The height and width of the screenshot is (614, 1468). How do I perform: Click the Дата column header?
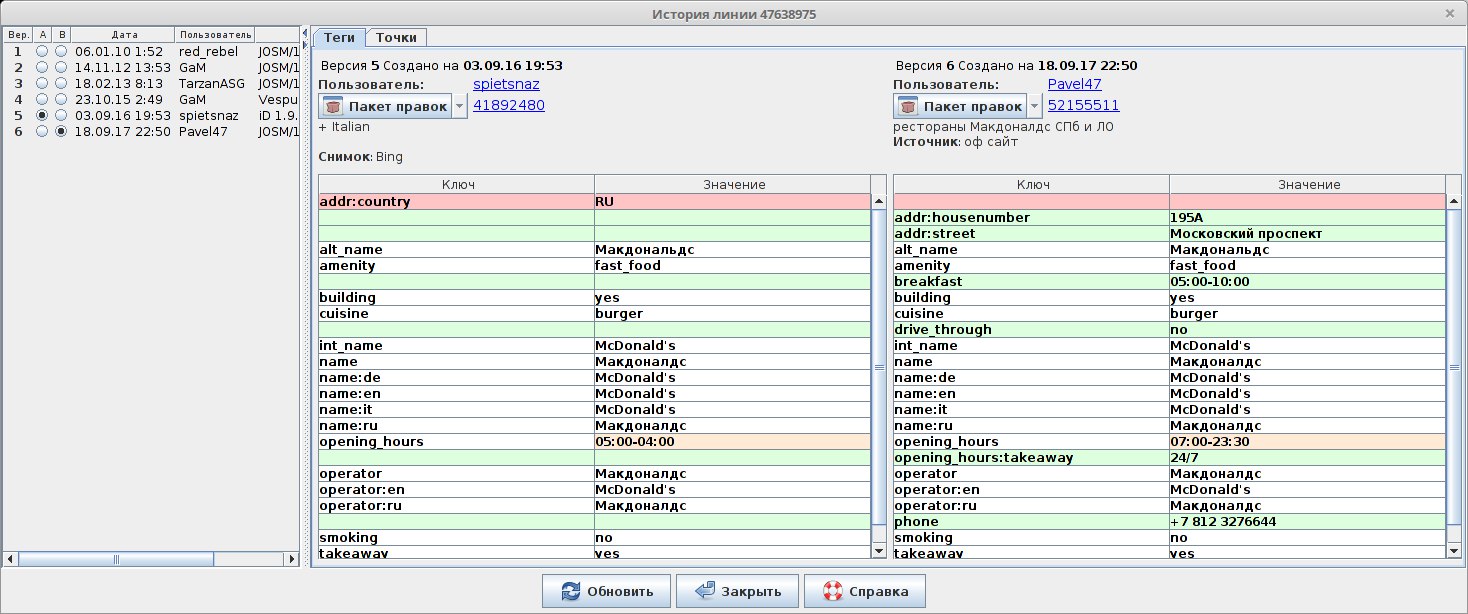[x=125, y=35]
